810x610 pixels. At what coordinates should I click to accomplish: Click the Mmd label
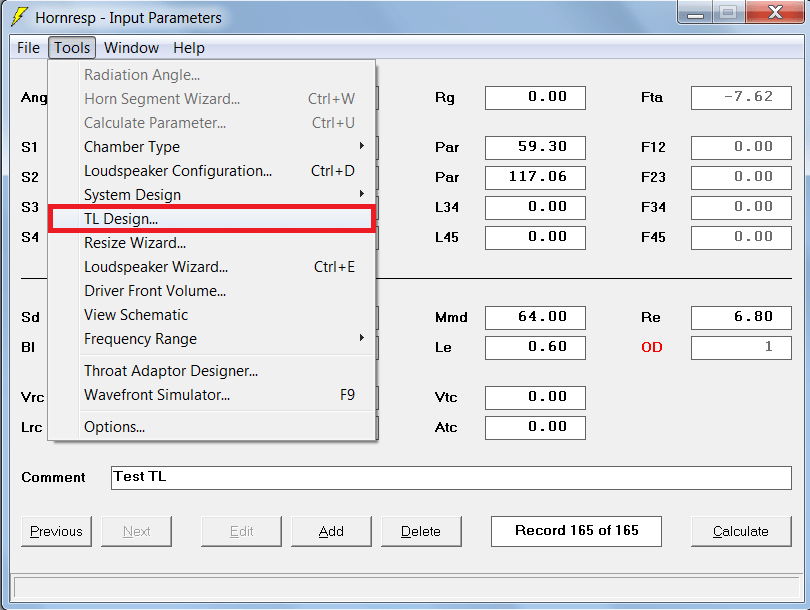click(x=451, y=317)
